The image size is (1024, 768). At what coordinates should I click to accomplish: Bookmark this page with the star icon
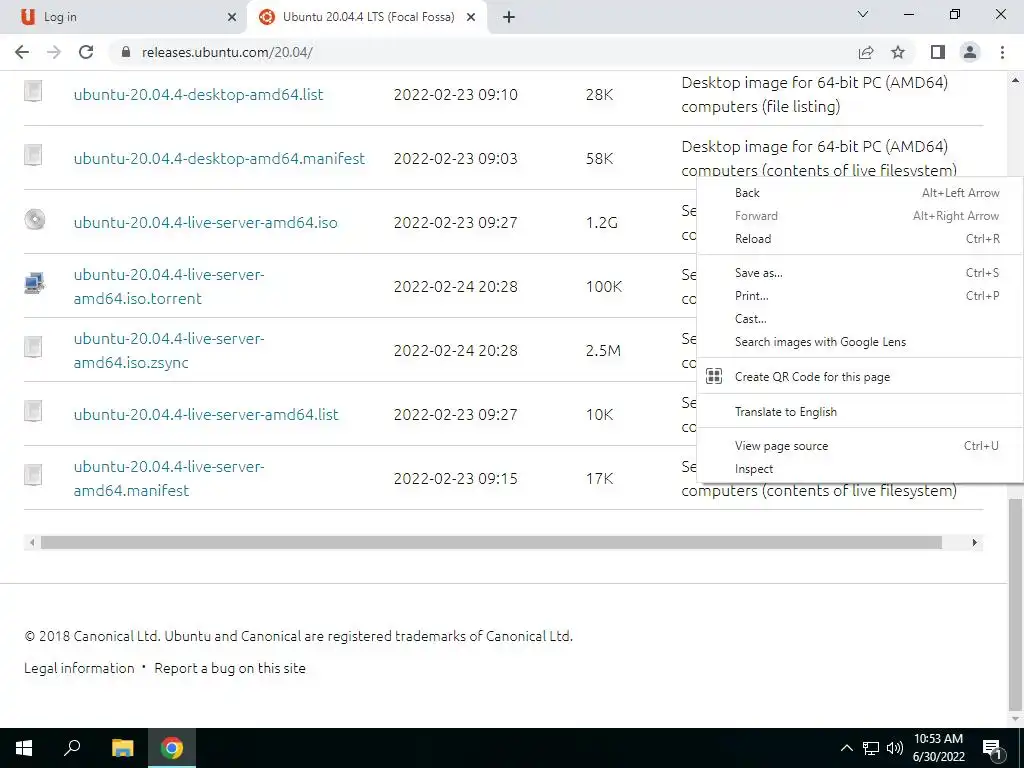tap(898, 52)
